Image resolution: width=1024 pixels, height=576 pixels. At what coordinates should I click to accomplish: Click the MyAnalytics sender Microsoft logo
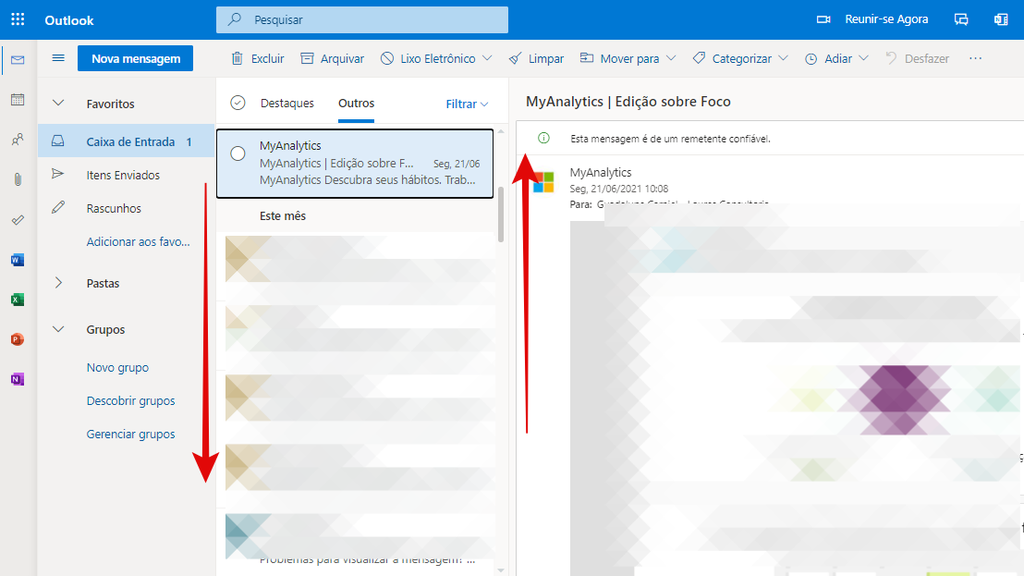543,182
